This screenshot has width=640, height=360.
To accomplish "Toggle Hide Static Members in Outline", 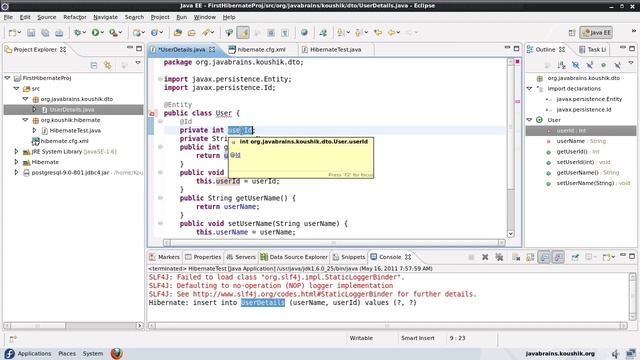I will [589, 65].
